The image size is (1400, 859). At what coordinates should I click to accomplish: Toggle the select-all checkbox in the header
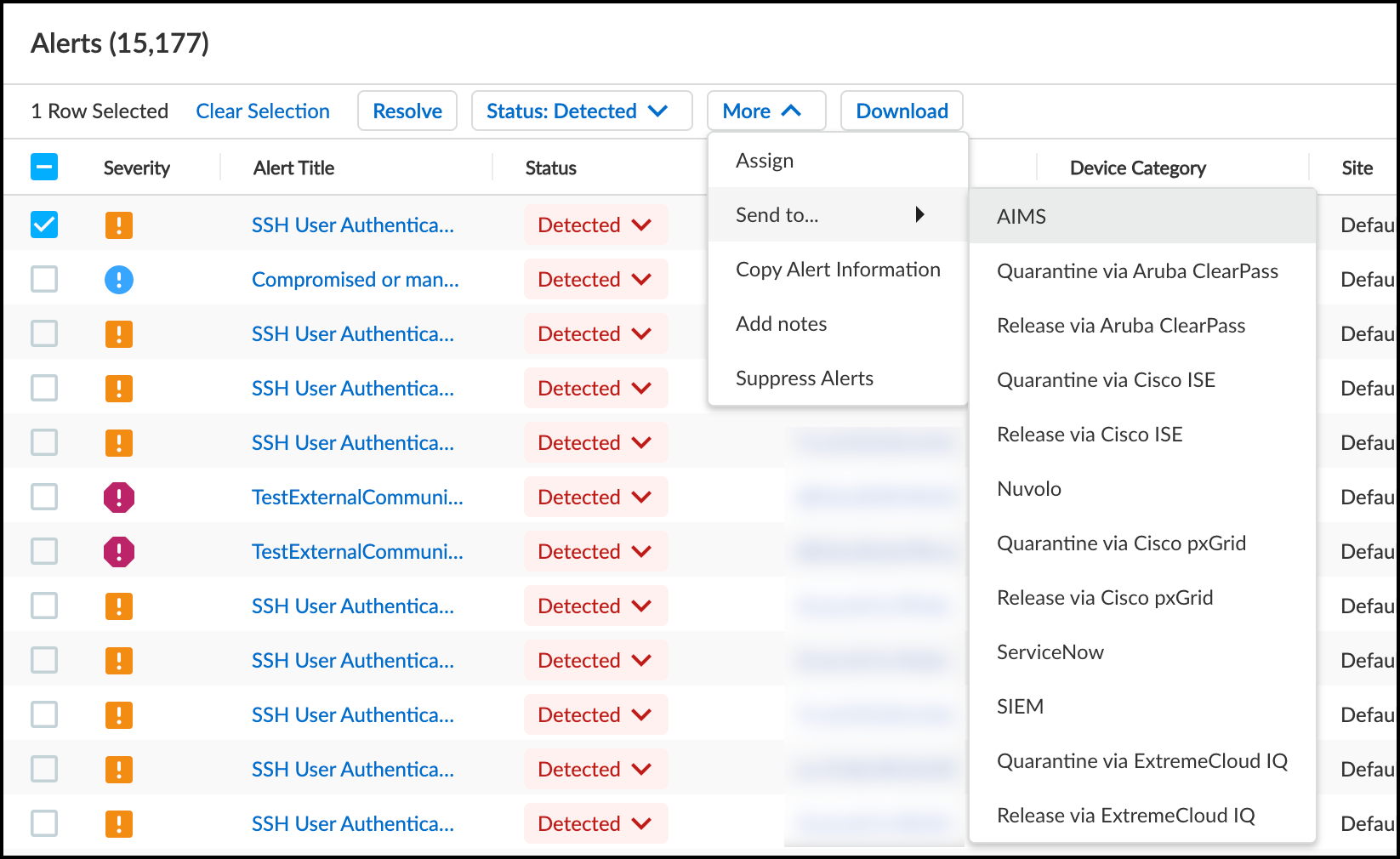point(44,168)
